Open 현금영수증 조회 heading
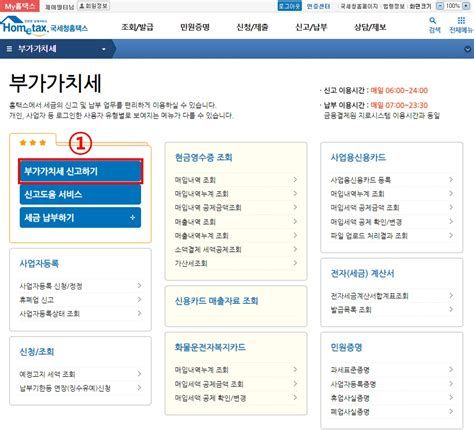The image size is (474, 430). pyautogui.click(x=204, y=157)
